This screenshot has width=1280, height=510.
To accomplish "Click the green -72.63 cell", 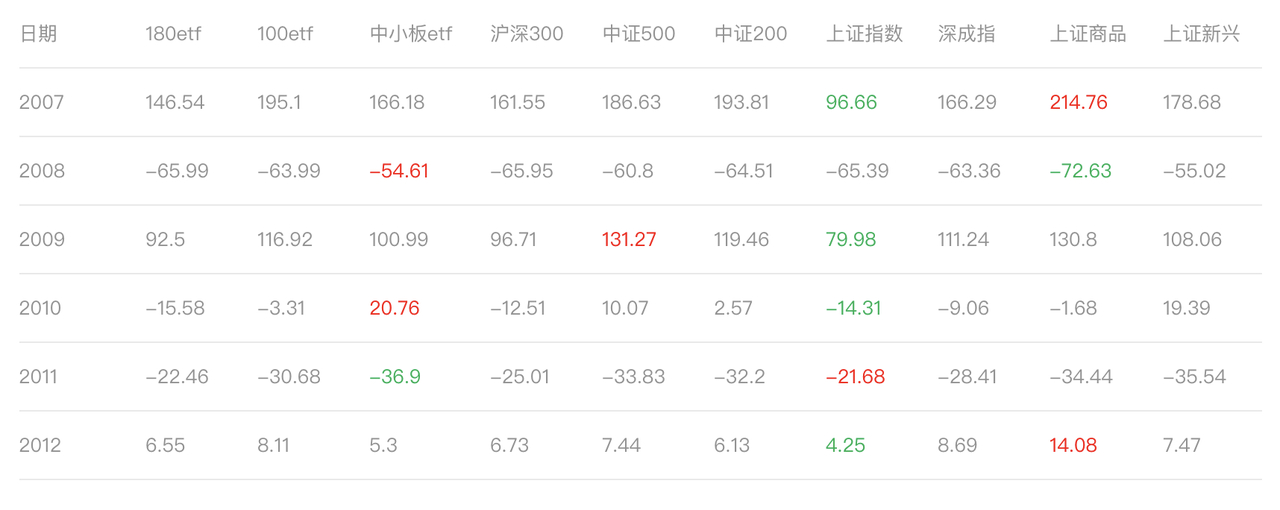I will coord(1080,171).
